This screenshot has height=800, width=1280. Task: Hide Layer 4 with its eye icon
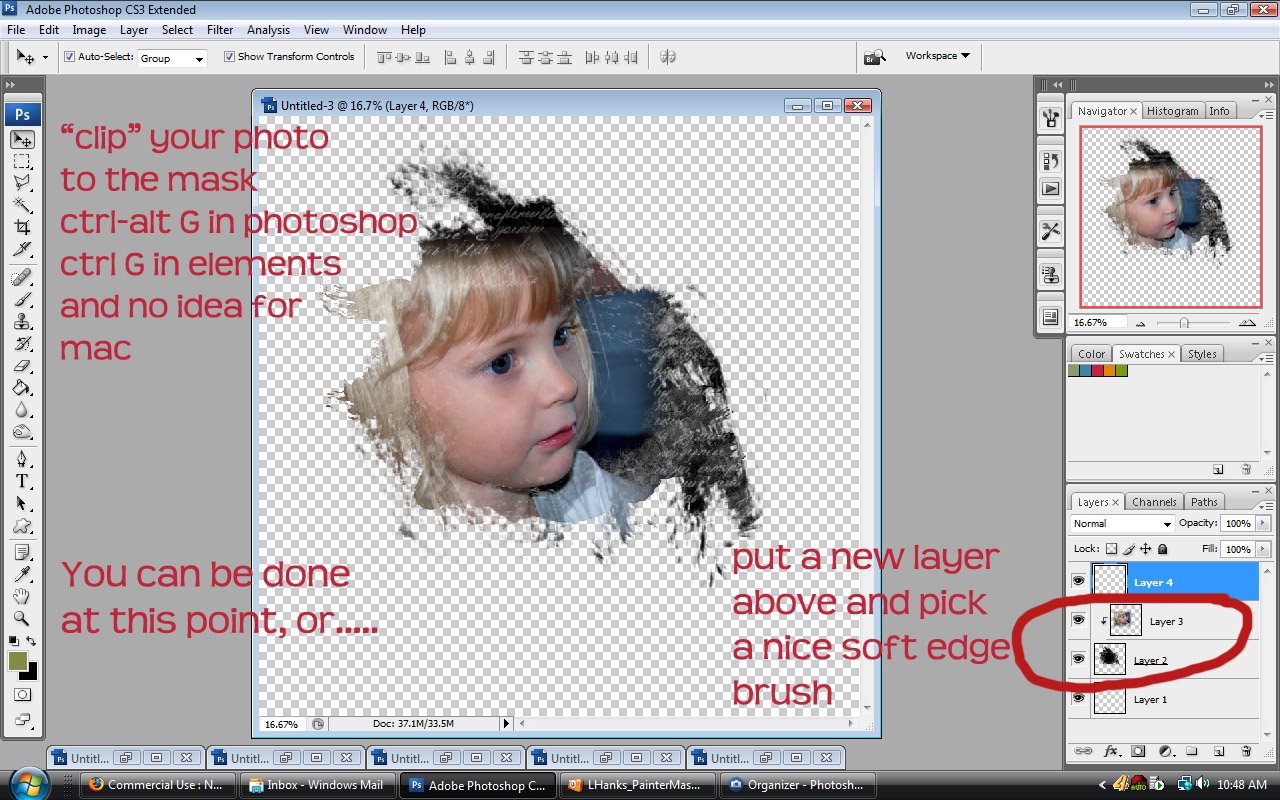click(x=1078, y=581)
